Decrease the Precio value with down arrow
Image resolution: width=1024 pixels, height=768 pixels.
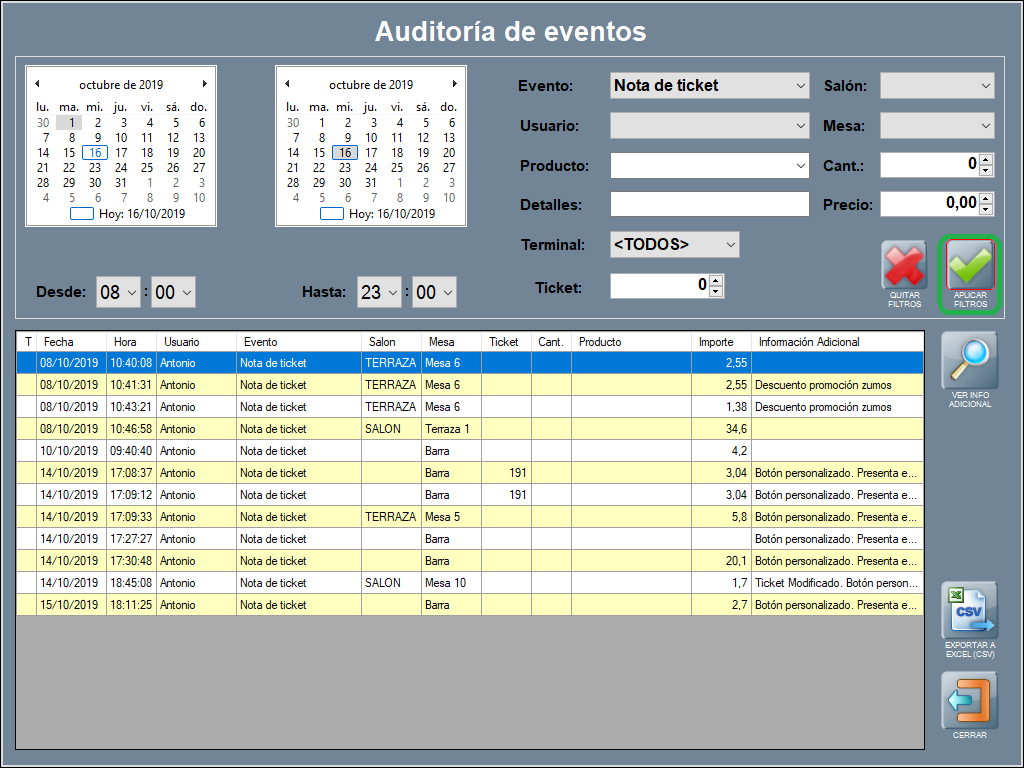click(x=986, y=210)
